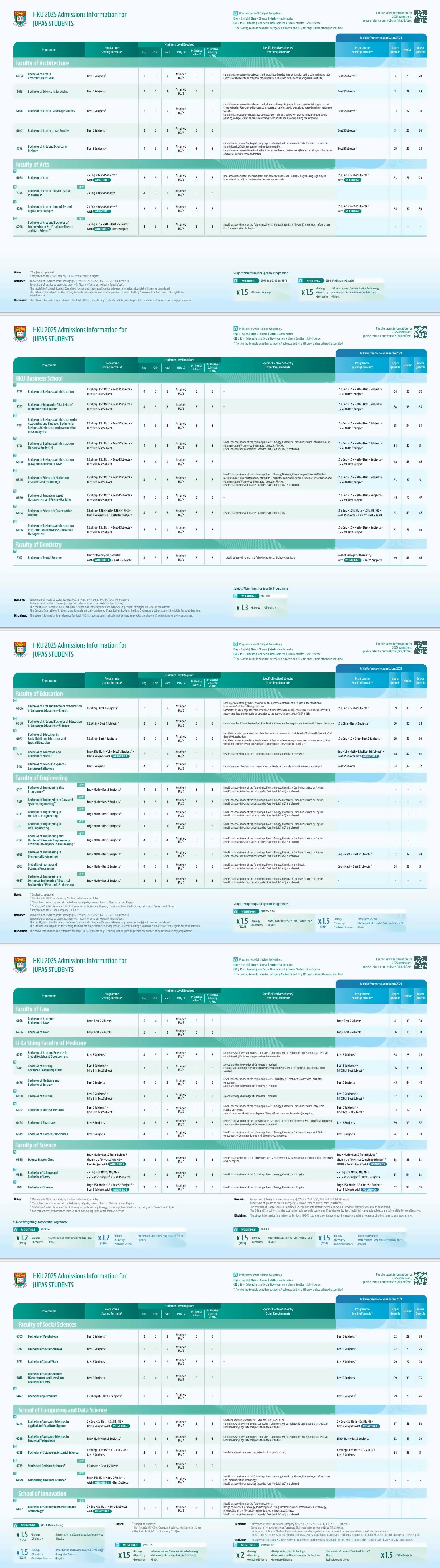Viewport: 440px width, 1568px height.
Task: Open Bachelor of Social Work programme
Action: tap(43, 1362)
